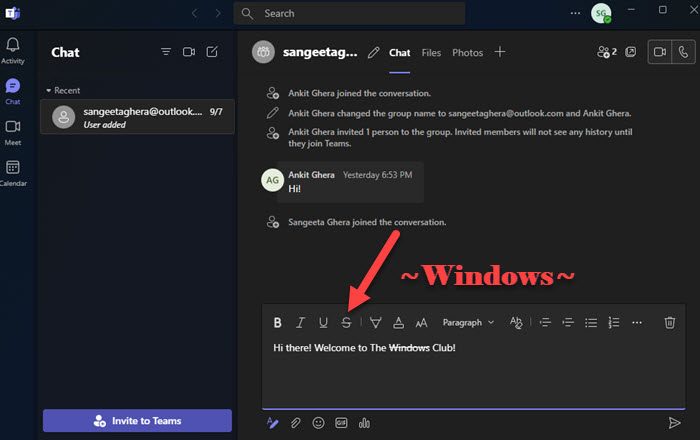Screen dimensions: 700x440
Task: Create a poll
Action: pos(364,423)
